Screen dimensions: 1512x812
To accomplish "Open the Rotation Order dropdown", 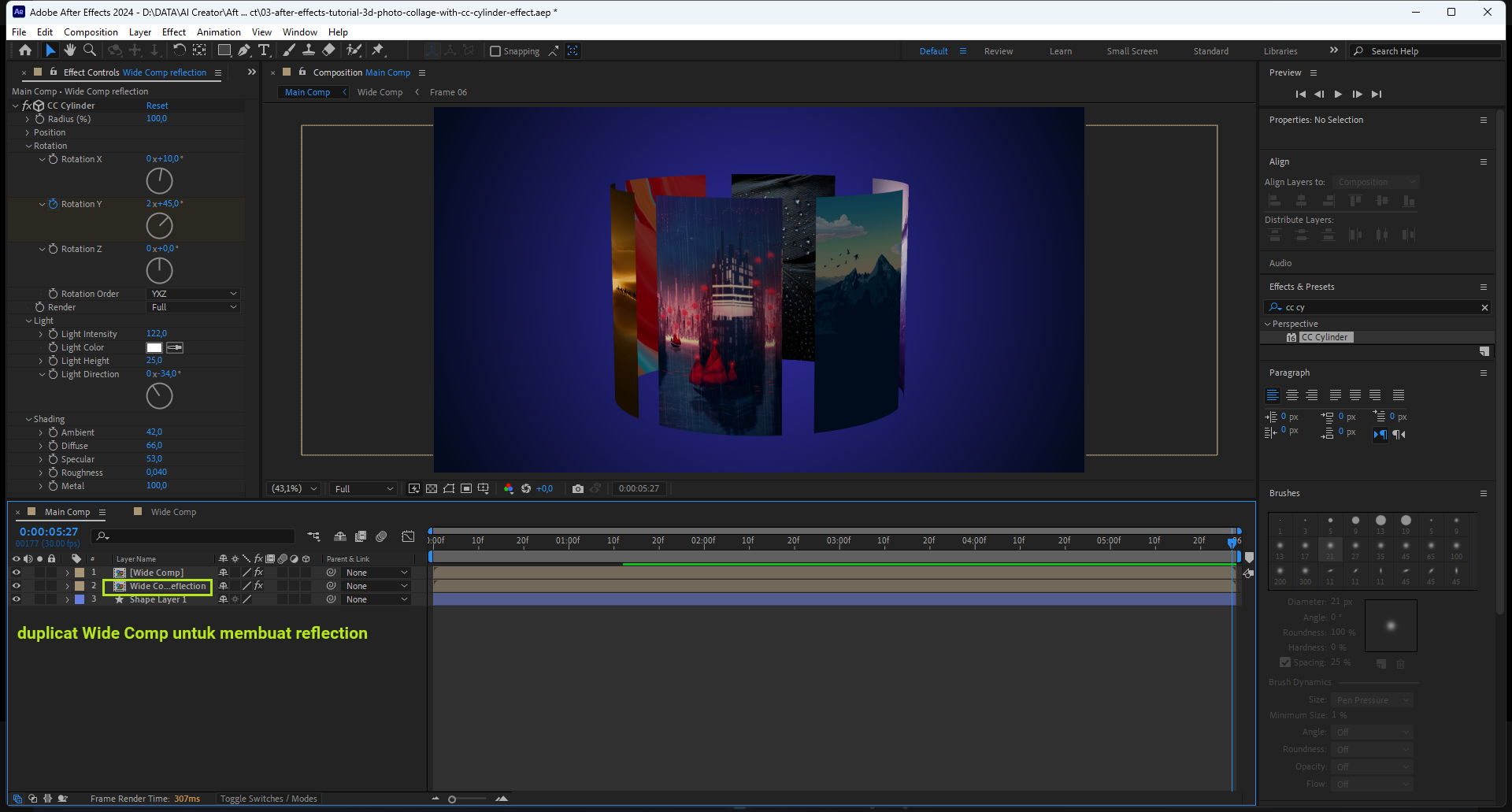I will tap(193, 294).
